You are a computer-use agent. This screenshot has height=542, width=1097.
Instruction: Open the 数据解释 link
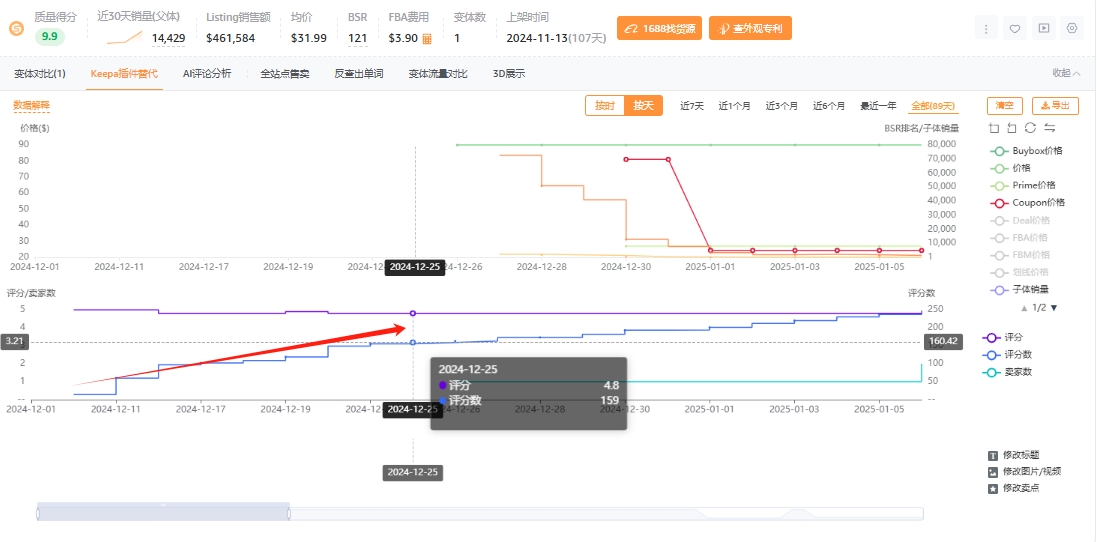(31, 106)
